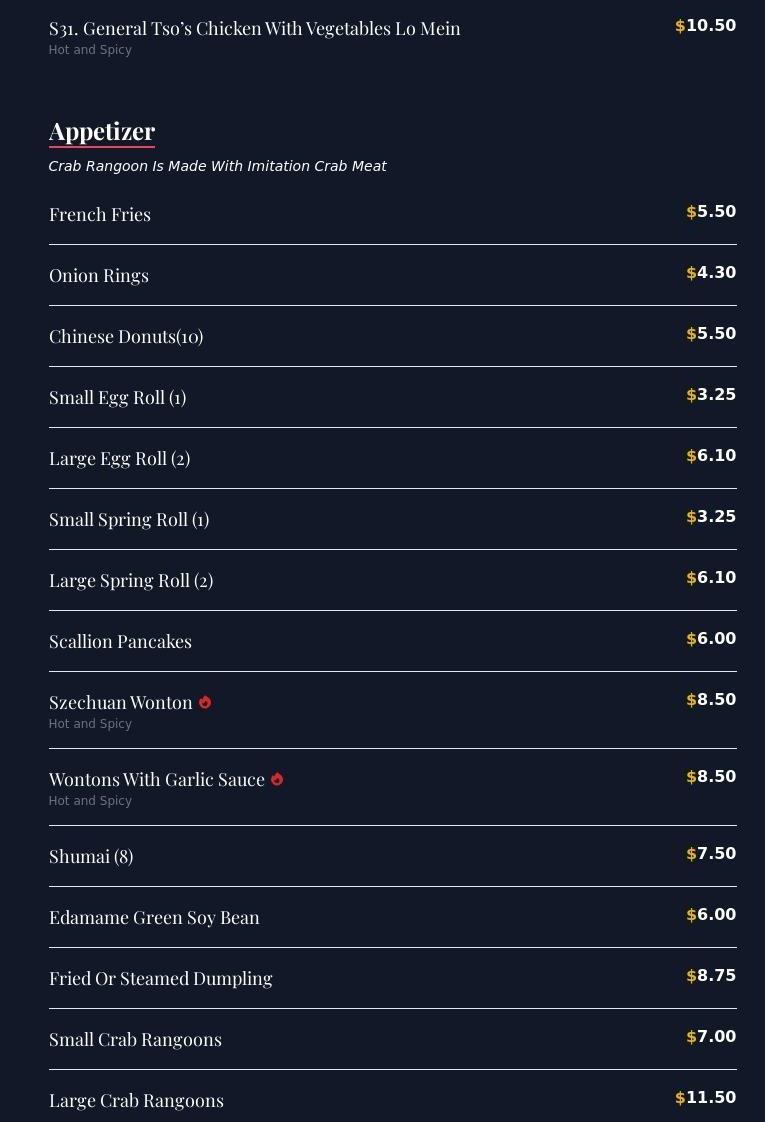Pick Large Crab Rangoons
Screen dimensions: 765x1122
tap(136, 1101)
